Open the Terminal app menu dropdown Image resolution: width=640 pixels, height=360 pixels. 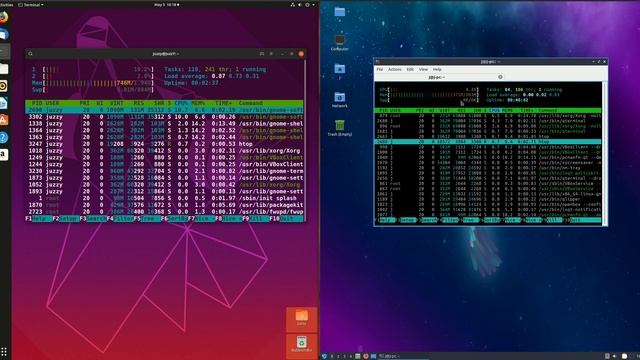(31, 4)
